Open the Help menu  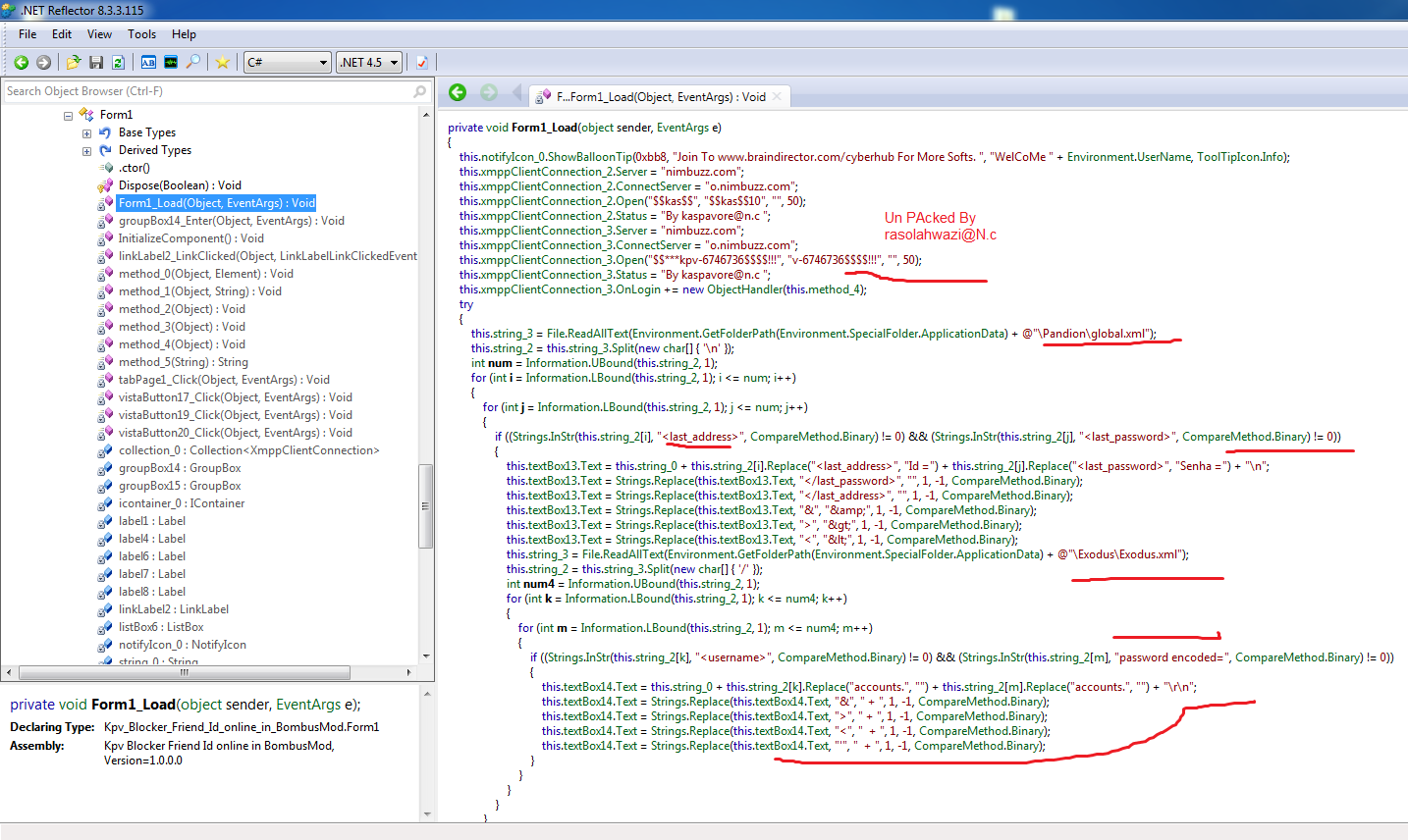184,34
